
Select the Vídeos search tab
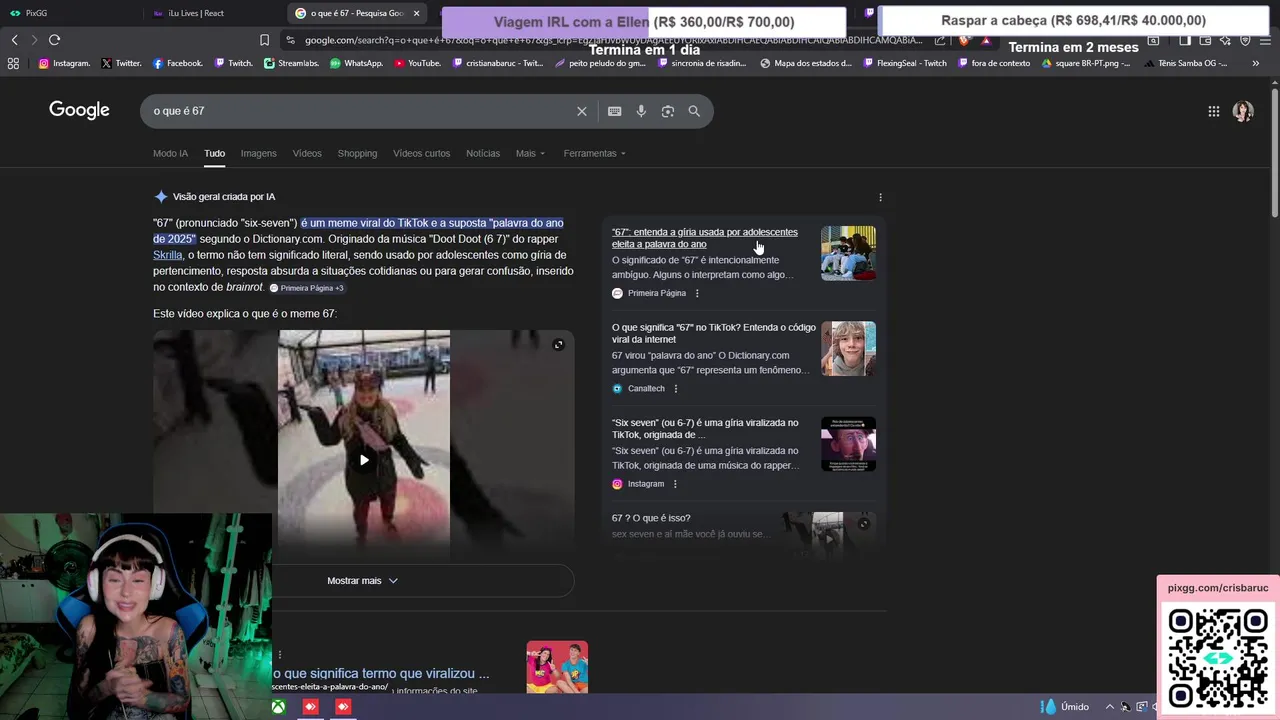[307, 153]
